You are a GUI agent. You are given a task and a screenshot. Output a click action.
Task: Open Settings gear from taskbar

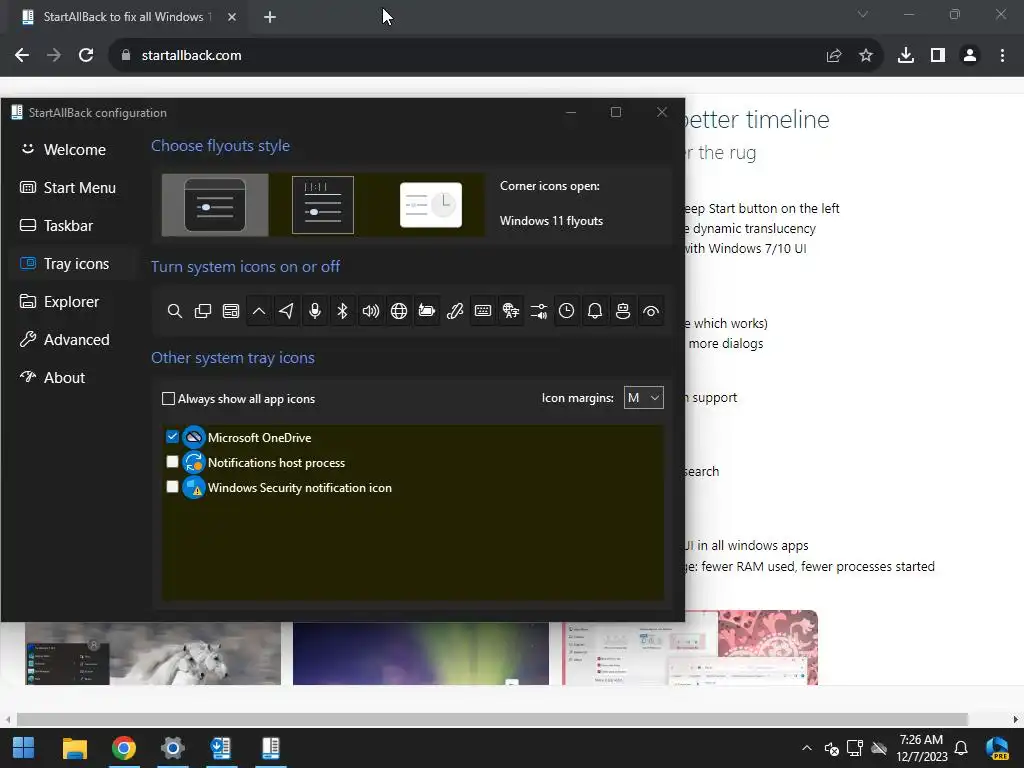tap(172, 748)
